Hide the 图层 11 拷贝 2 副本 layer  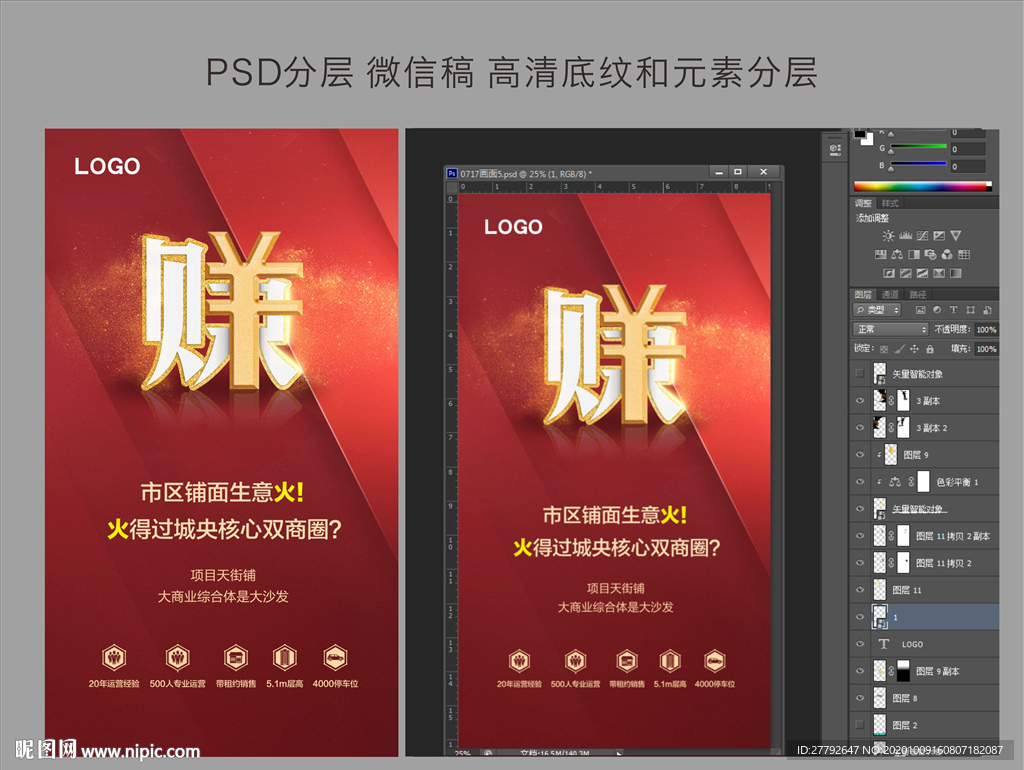point(859,536)
